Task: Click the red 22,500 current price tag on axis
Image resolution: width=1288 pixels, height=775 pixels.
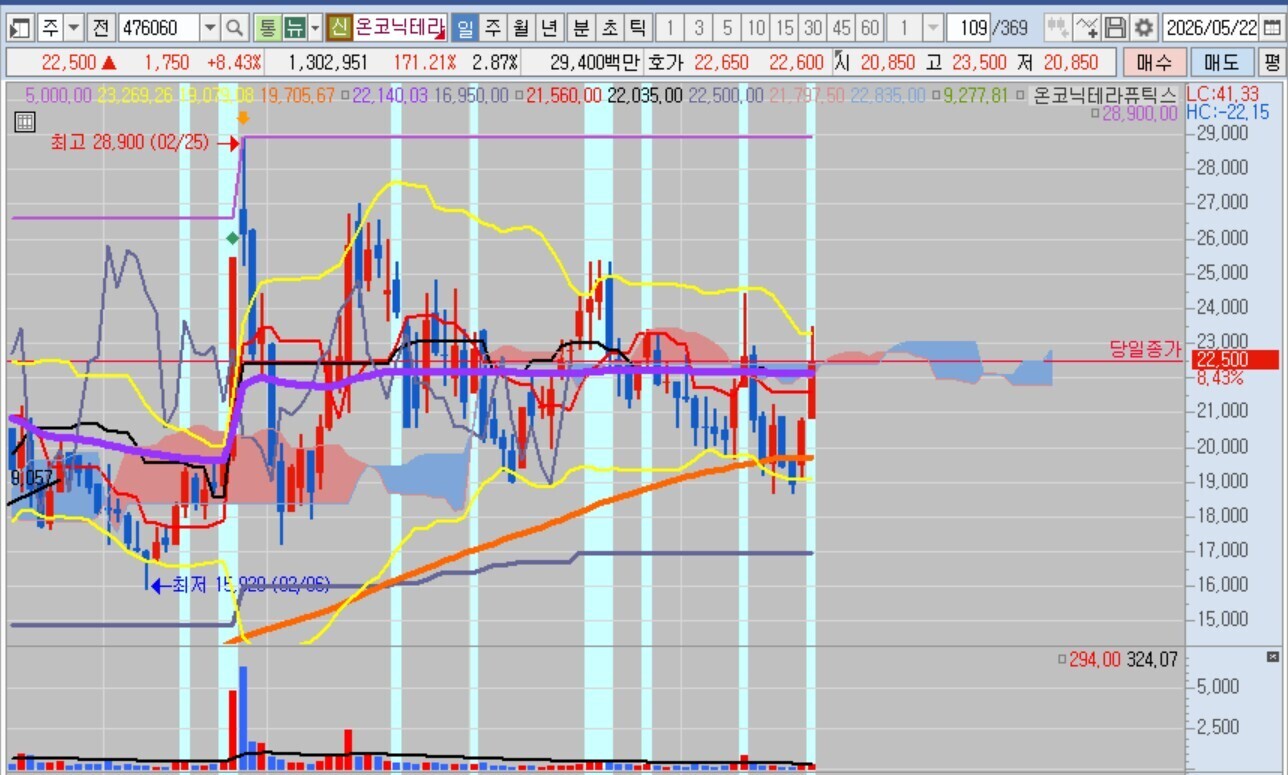Action: click(x=1234, y=360)
